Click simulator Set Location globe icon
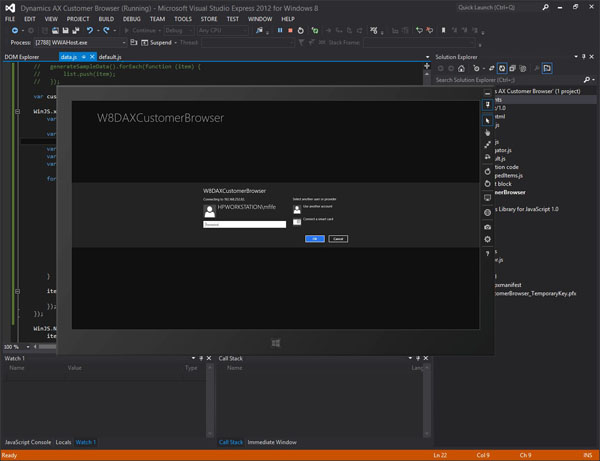Screen dimensions: 600x461 tap(488, 212)
